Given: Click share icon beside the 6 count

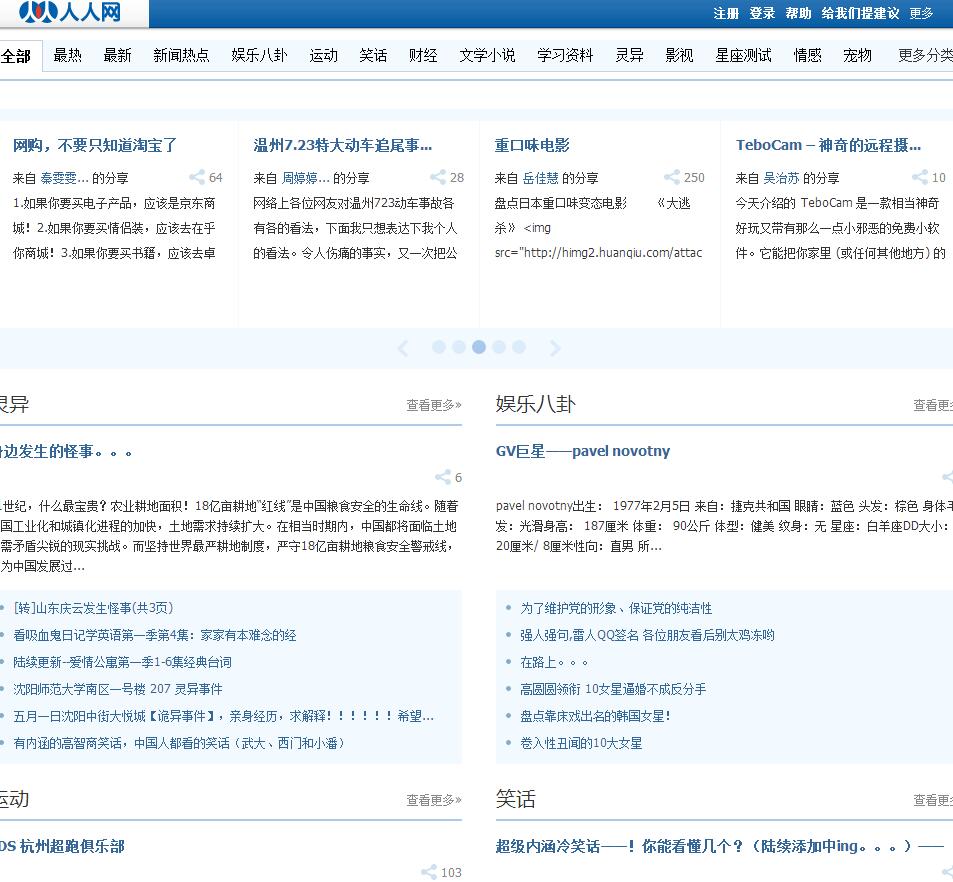Looking at the screenshot, I should point(442,477).
